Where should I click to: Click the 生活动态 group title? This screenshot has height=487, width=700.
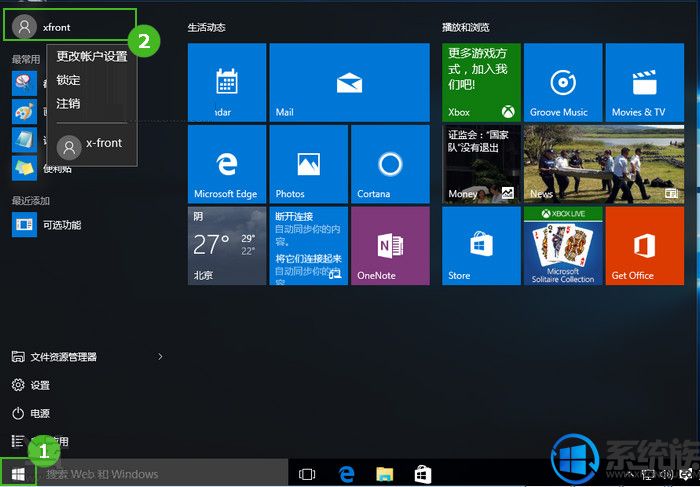click(206, 27)
